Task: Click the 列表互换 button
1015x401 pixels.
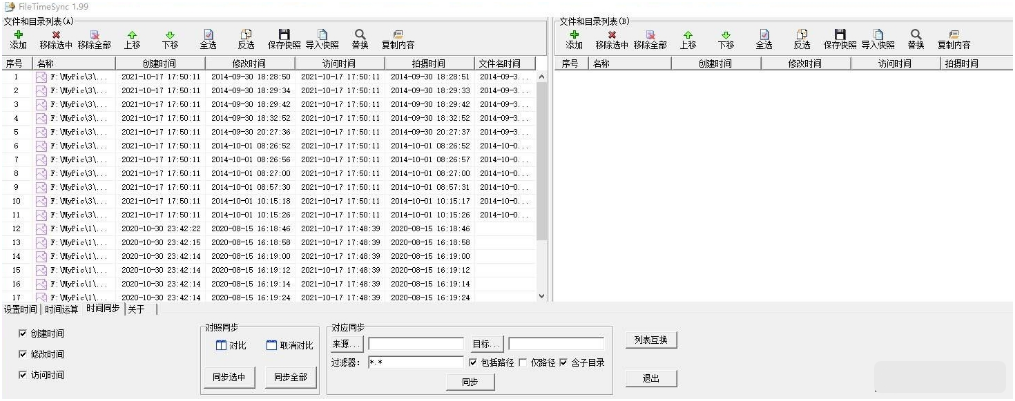Action: 651,340
